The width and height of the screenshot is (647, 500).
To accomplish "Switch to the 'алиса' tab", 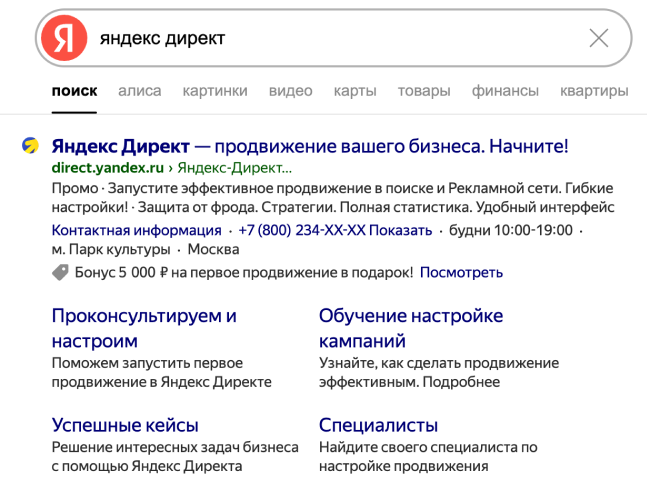I will [x=140, y=91].
